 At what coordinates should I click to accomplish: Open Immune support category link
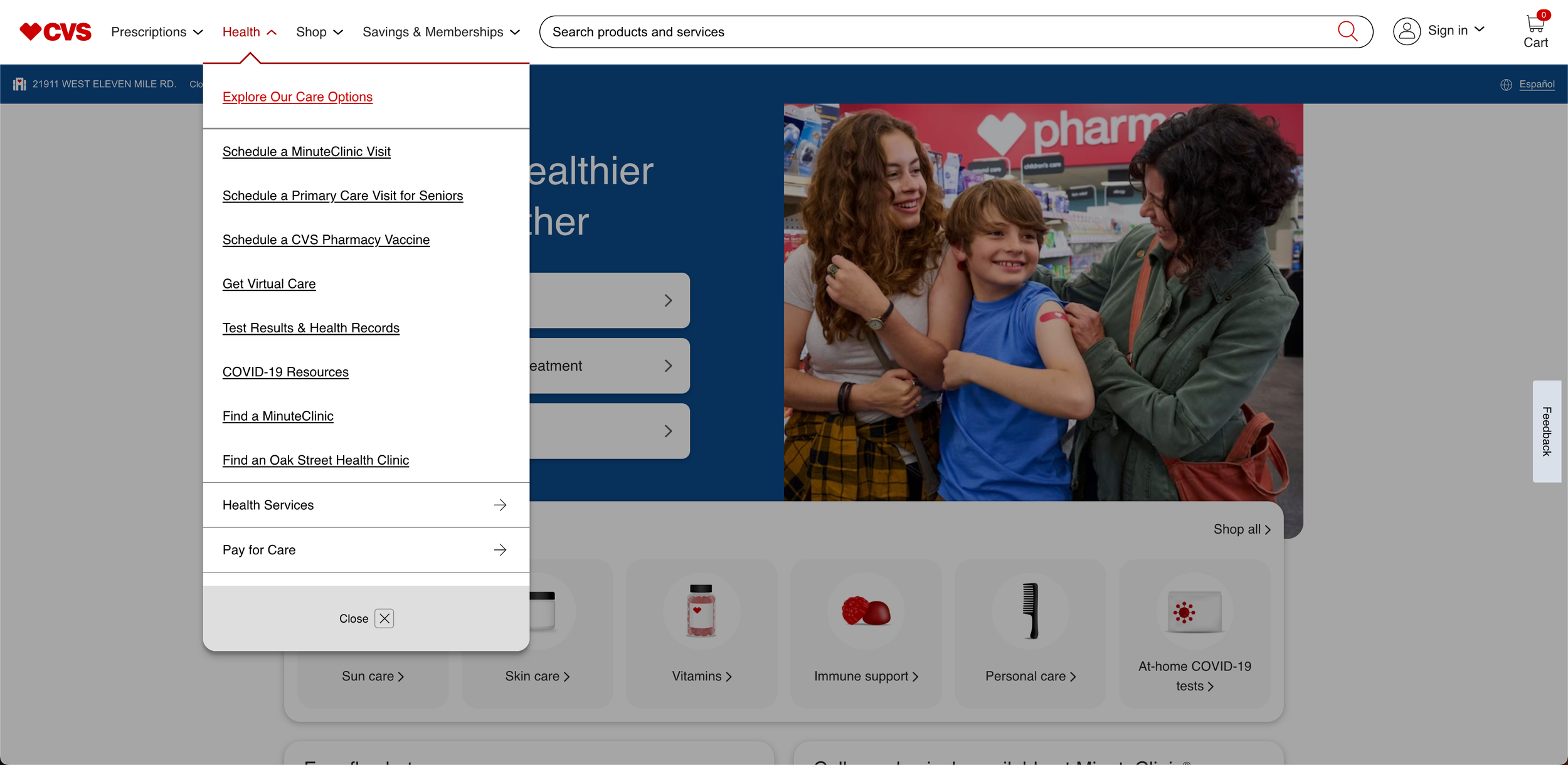(x=866, y=676)
